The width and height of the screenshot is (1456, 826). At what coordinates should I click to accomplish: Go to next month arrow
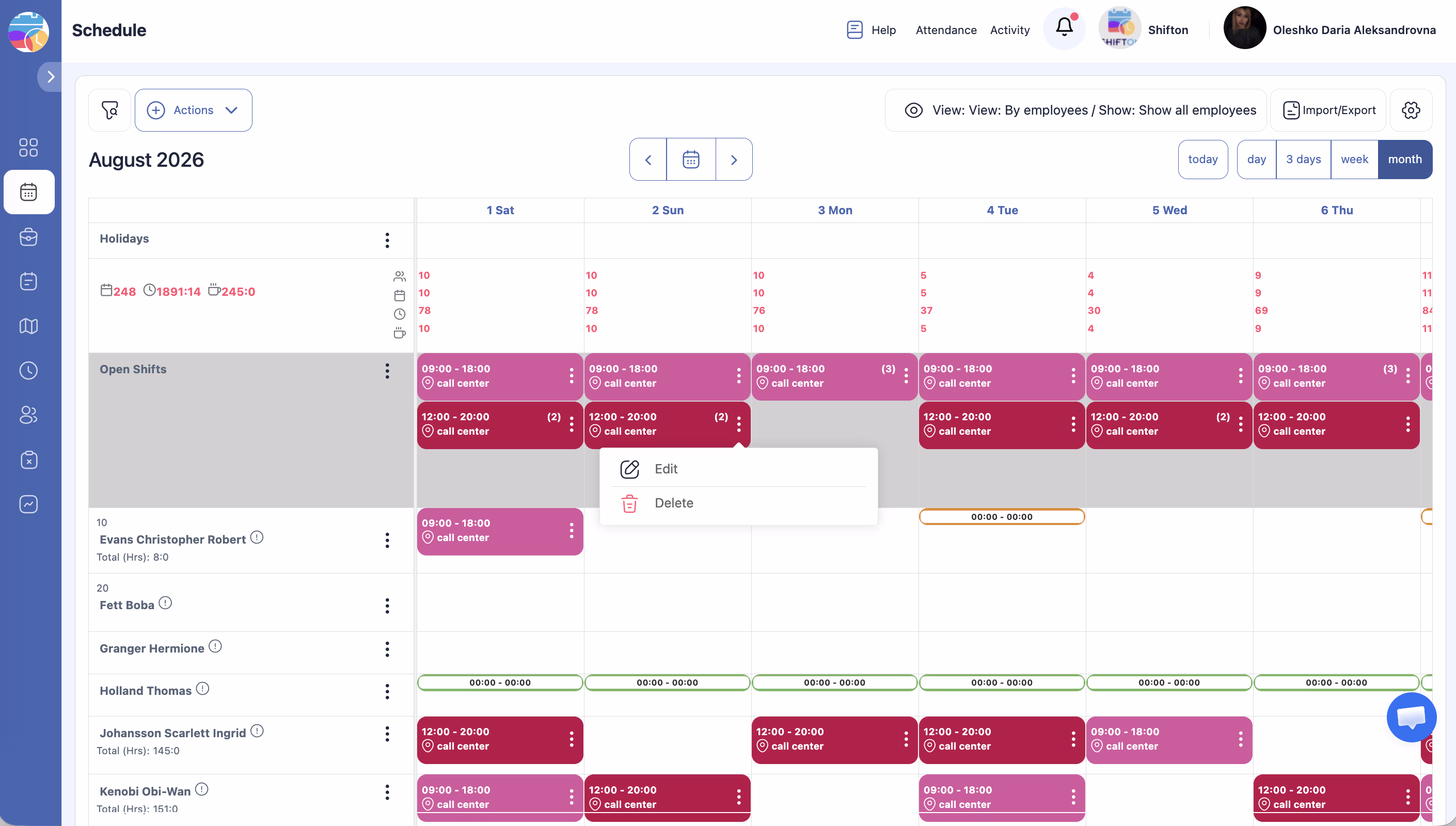[x=733, y=160]
